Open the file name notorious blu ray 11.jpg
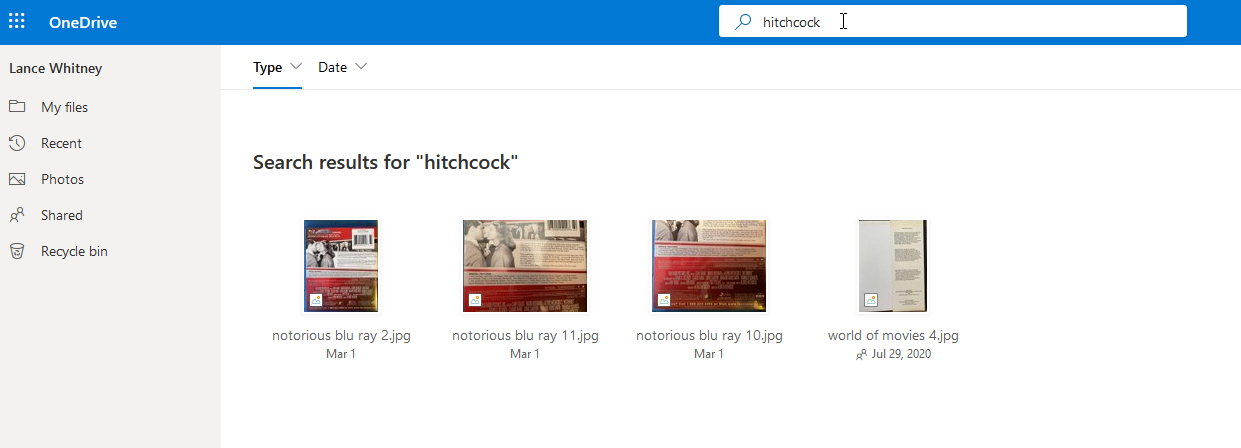The image size is (1241, 448). click(x=525, y=336)
